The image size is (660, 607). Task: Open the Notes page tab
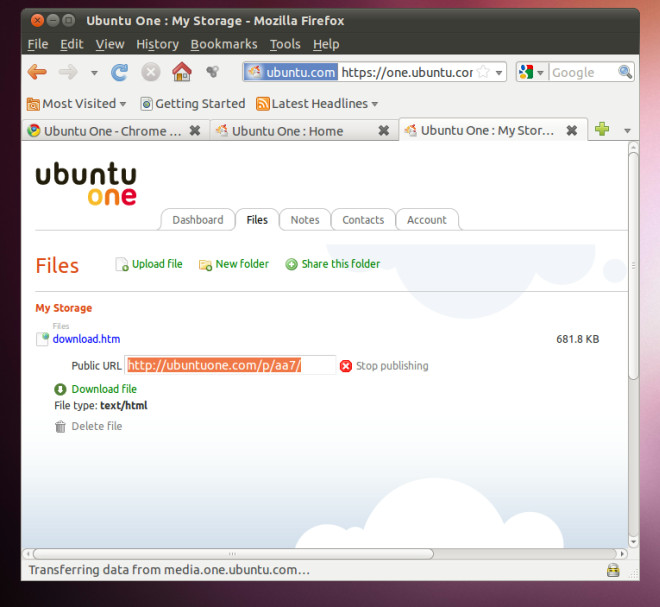click(x=305, y=220)
